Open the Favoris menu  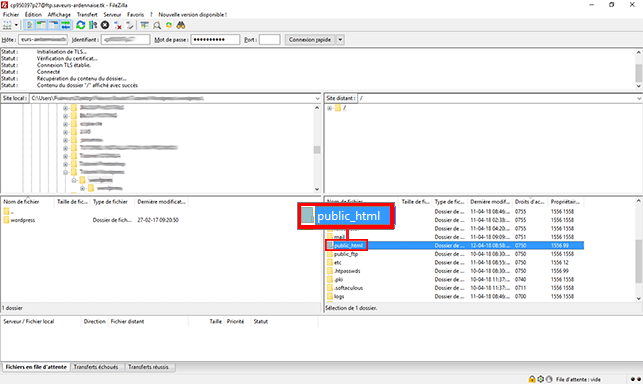coord(135,14)
